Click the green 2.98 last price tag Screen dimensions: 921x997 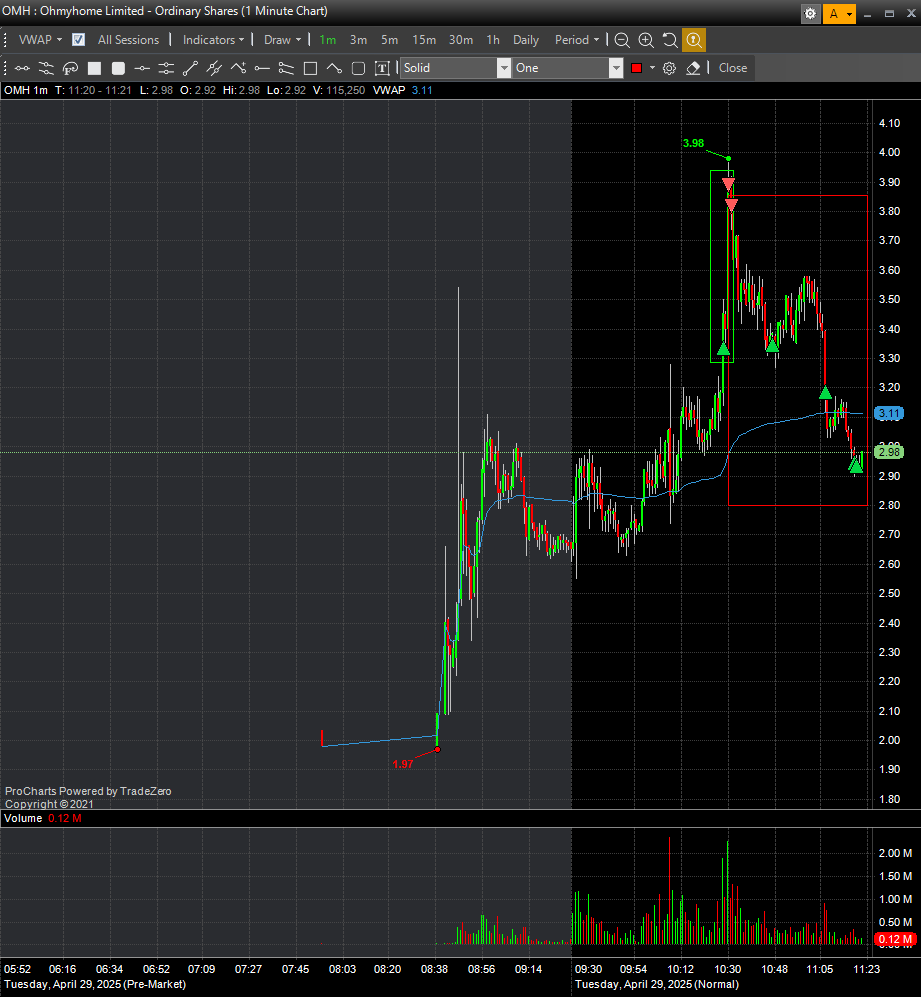tap(889, 452)
